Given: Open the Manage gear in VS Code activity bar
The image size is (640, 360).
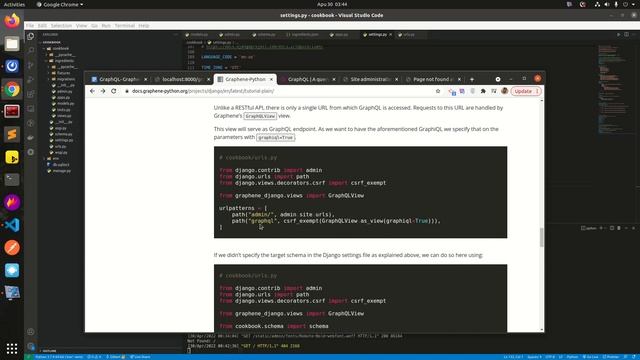Looking at the screenshot, I should pyautogui.click(x=31, y=347).
